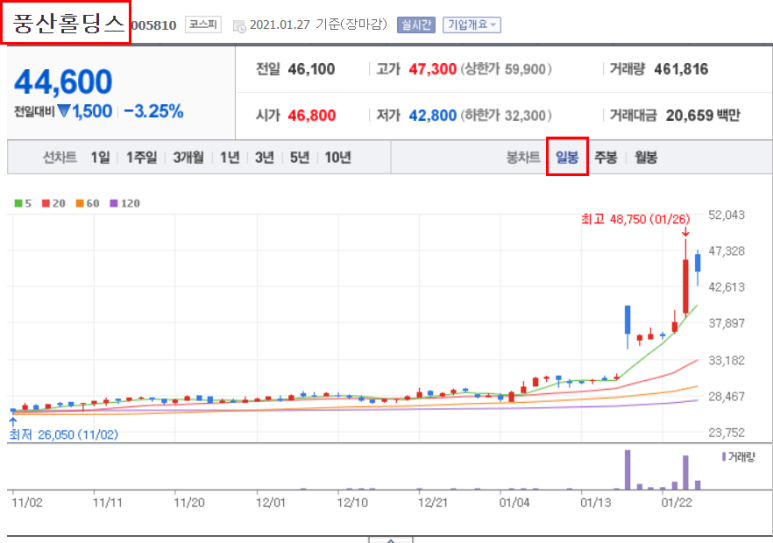Click the 거래량 value 461,816

681,69
